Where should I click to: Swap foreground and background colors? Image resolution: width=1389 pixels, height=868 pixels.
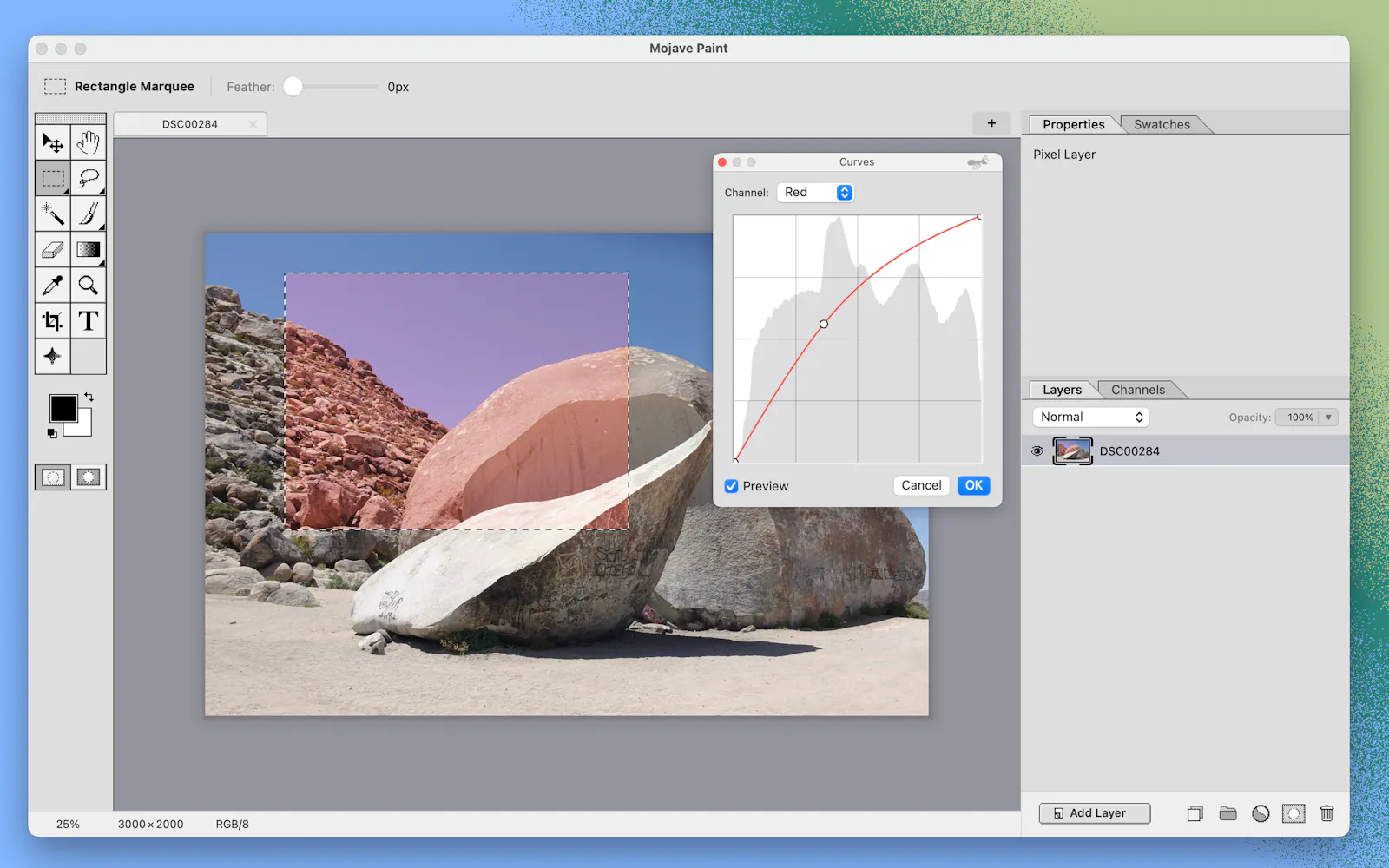(x=89, y=397)
